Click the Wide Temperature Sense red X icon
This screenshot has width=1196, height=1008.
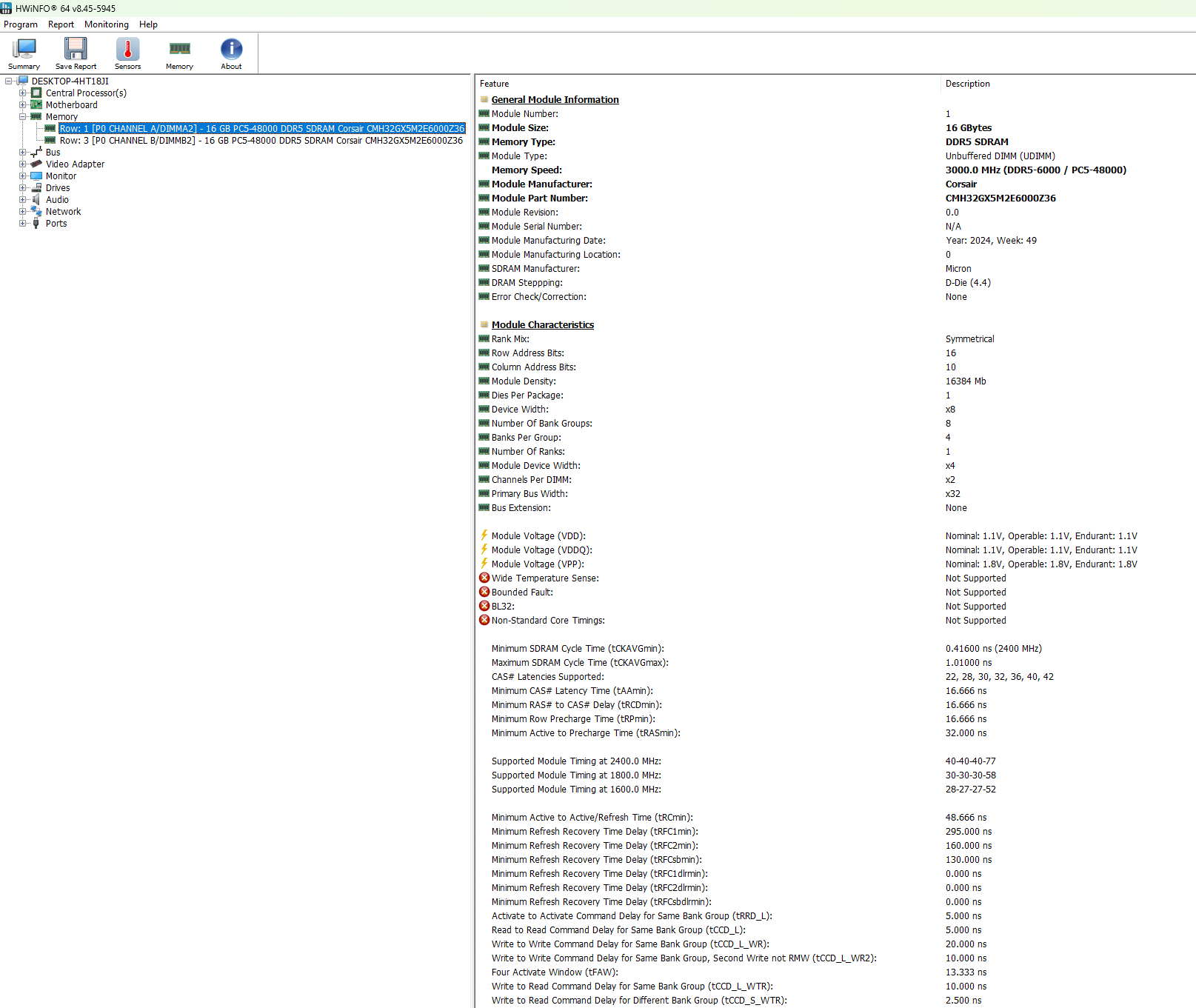pyautogui.click(x=484, y=578)
